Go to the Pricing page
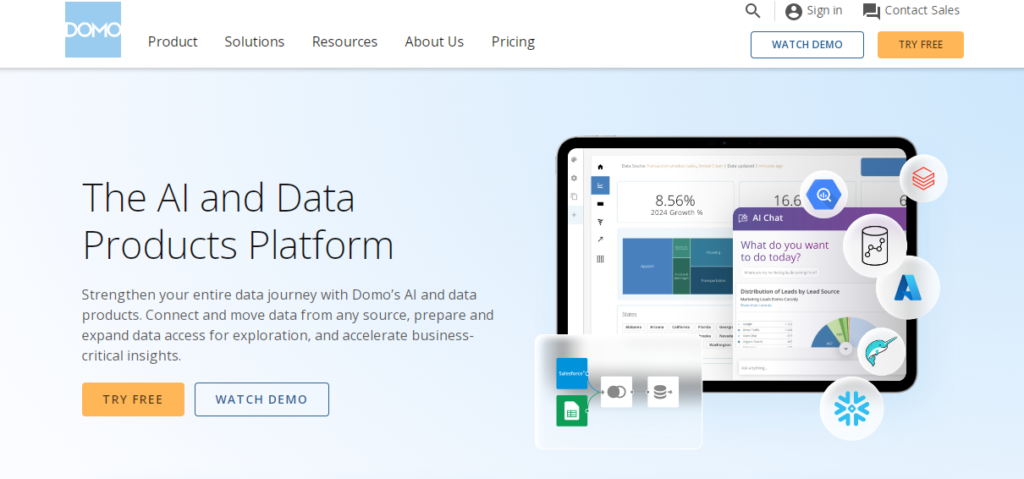The height and width of the screenshot is (479, 1024). point(513,42)
